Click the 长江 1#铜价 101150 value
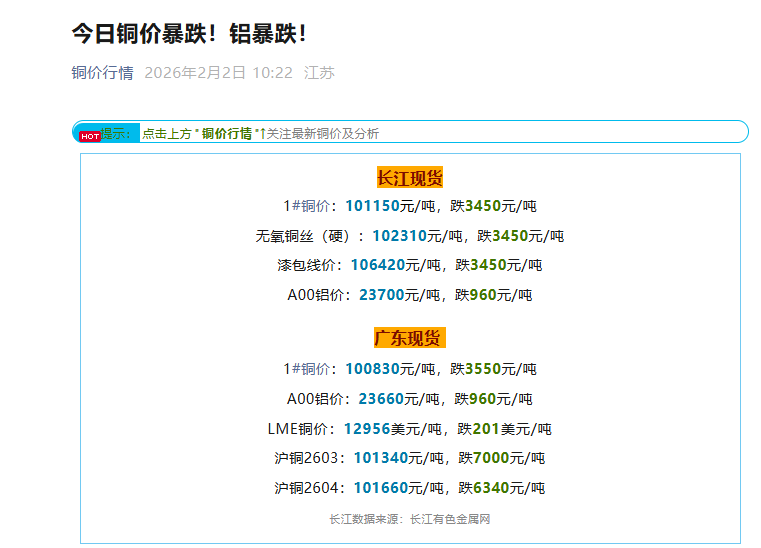This screenshot has width=761, height=548. [372, 206]
